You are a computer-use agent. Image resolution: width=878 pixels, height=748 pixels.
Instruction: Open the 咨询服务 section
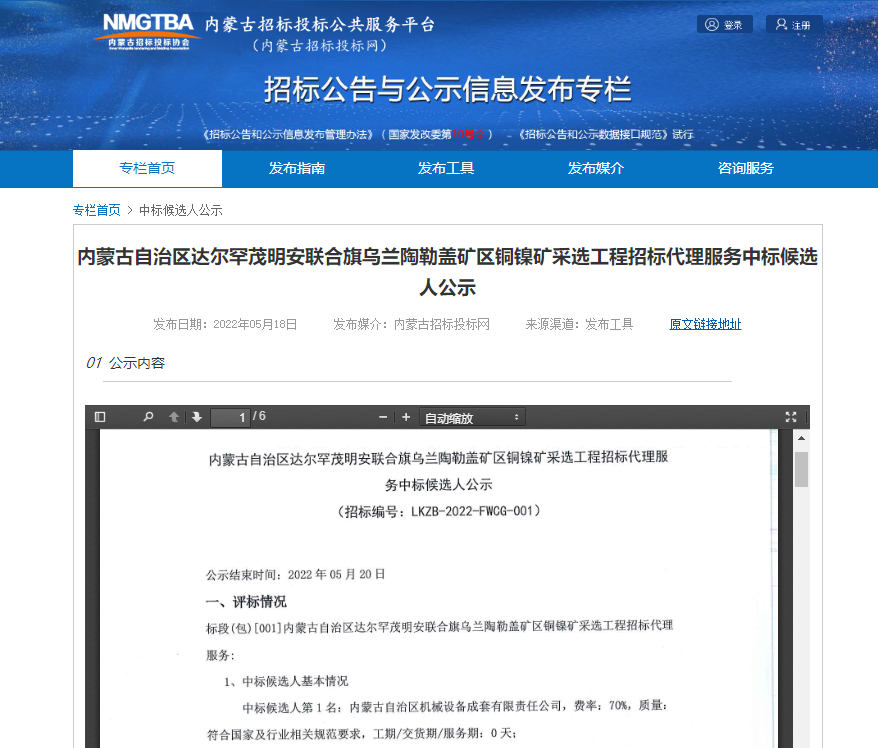click(744, 168)
